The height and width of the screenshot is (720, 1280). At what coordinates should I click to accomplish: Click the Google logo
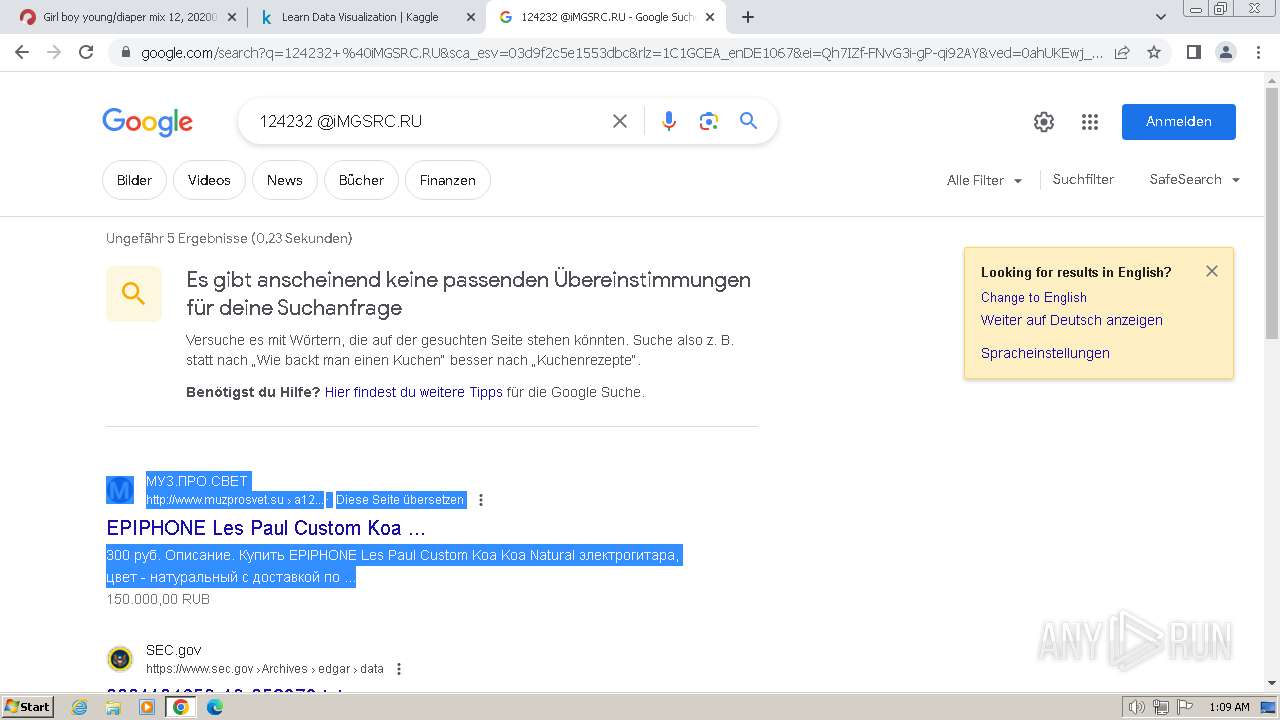(147, 122)
